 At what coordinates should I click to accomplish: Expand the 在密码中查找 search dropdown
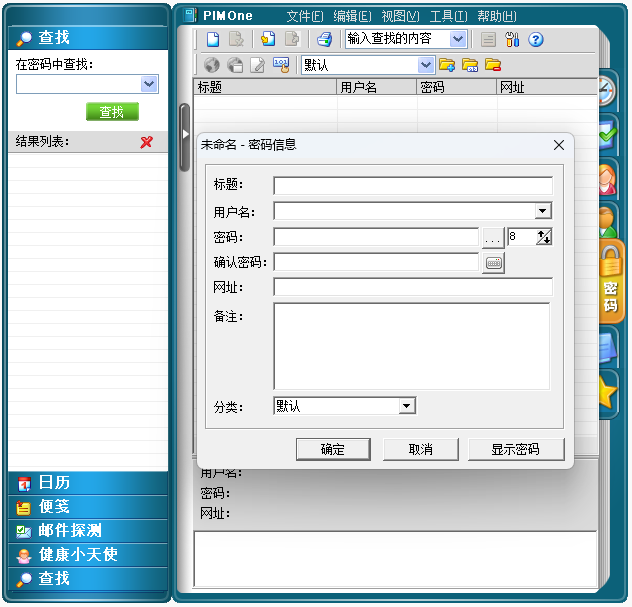[149, 84]
